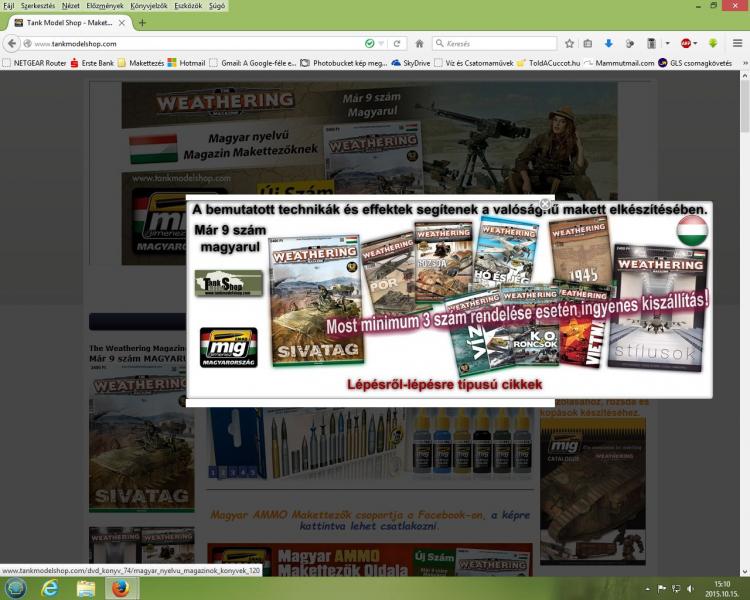Open the Nézet menu
750x600 pixels.
71,6
